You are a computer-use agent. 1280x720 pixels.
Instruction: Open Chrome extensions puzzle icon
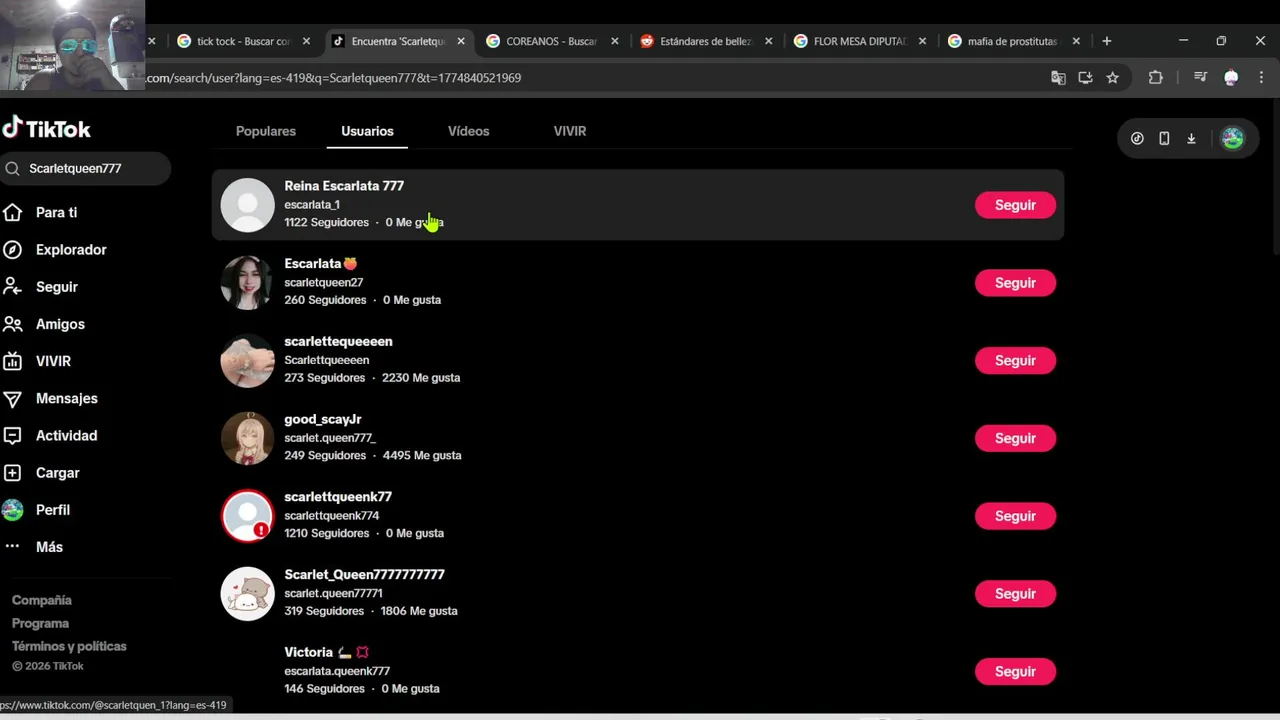[1156, 78]
